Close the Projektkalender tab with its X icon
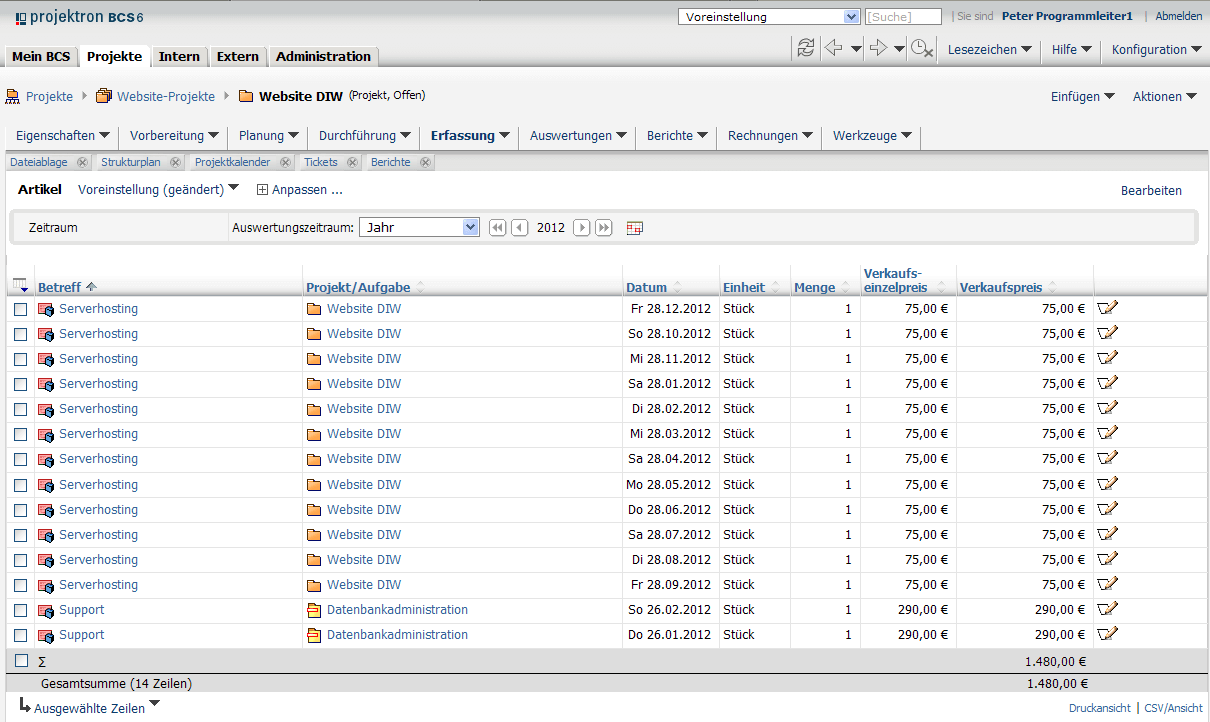This screenshot has height=722, width=1210. click(285, 162)
